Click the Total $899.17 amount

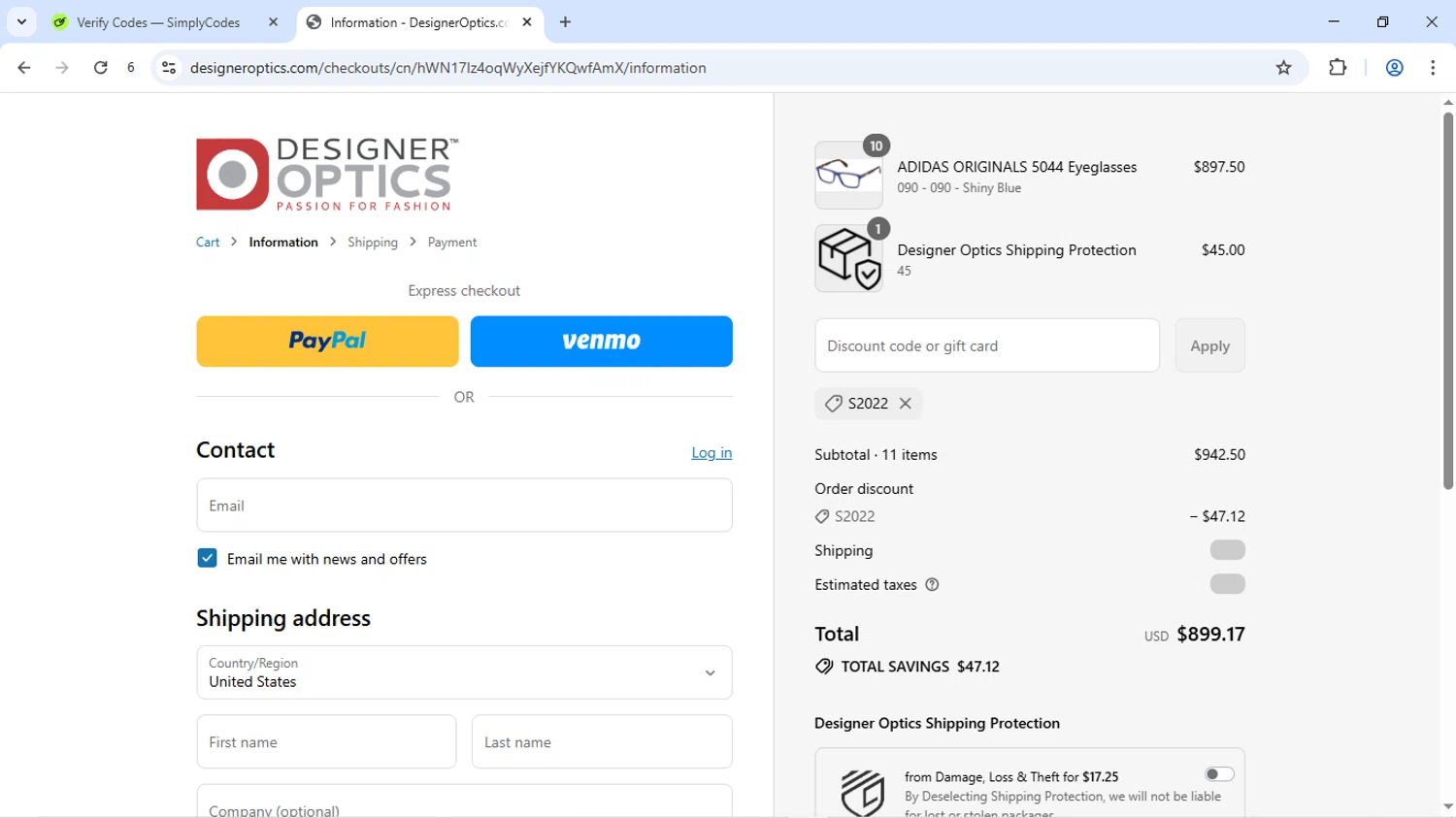[1210, 634]
